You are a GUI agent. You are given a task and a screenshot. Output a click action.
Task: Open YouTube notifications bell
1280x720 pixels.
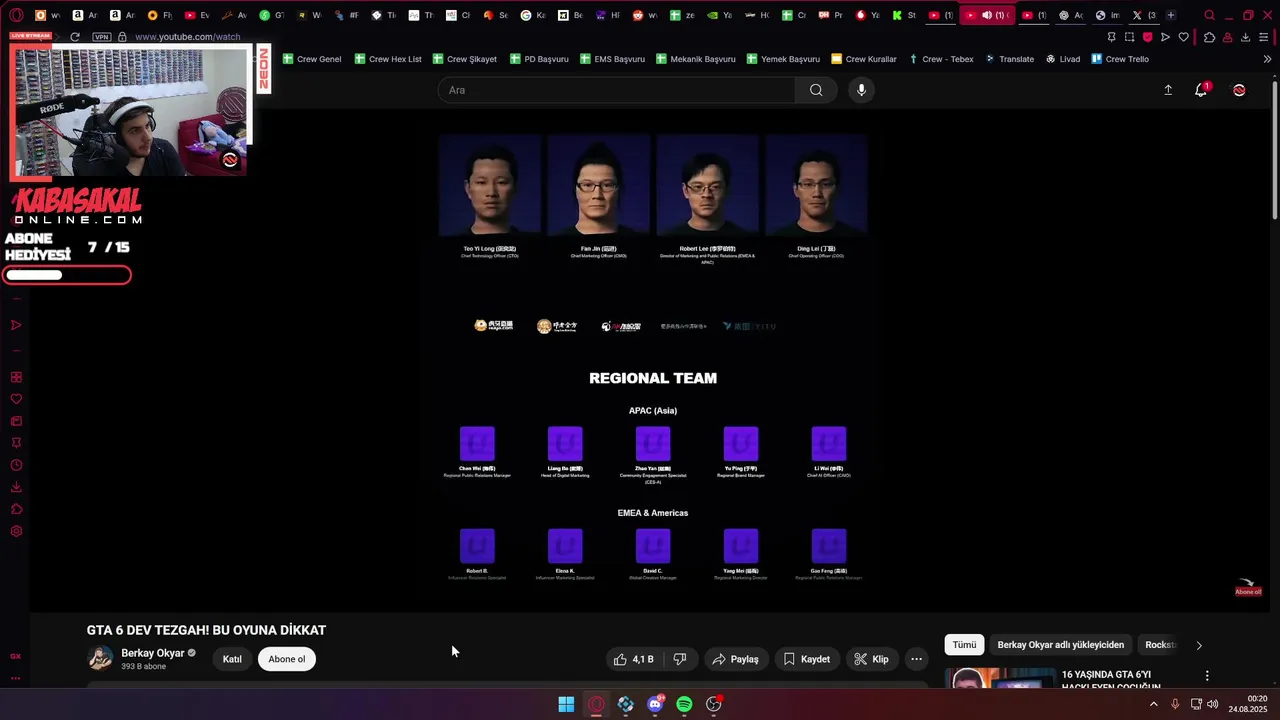coord(1201,90)
